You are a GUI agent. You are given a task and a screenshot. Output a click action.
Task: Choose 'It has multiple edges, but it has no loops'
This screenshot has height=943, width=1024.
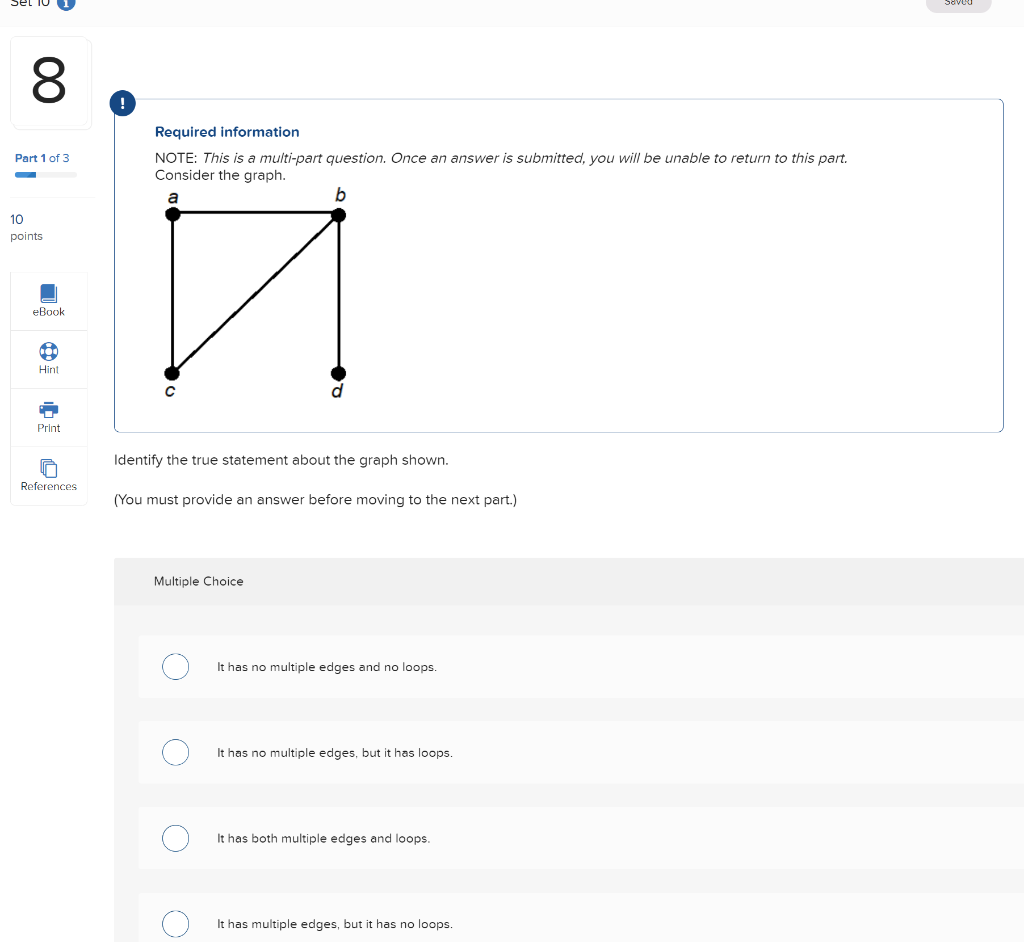176,924
